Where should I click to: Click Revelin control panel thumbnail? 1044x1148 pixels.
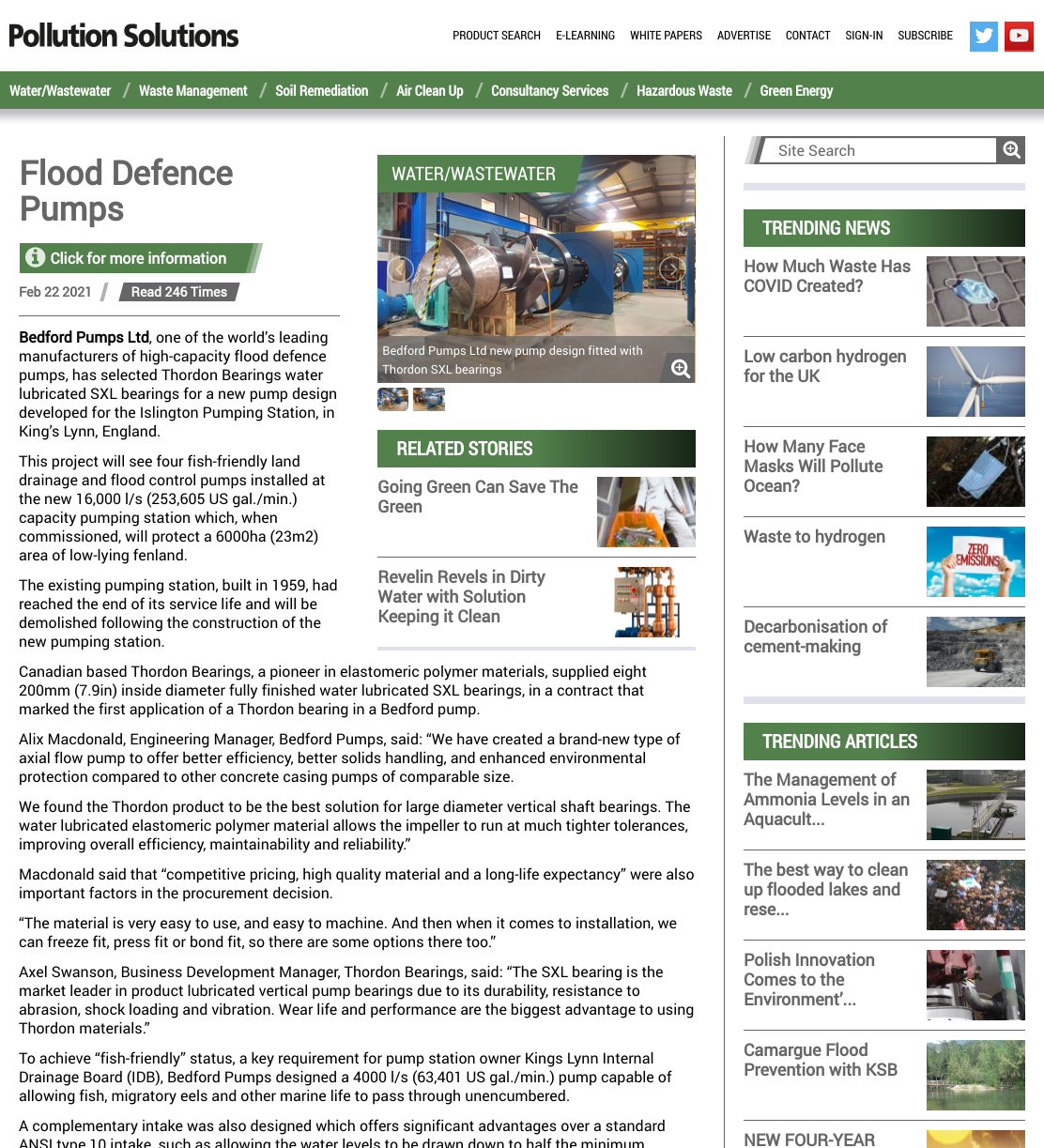point(646,603)
